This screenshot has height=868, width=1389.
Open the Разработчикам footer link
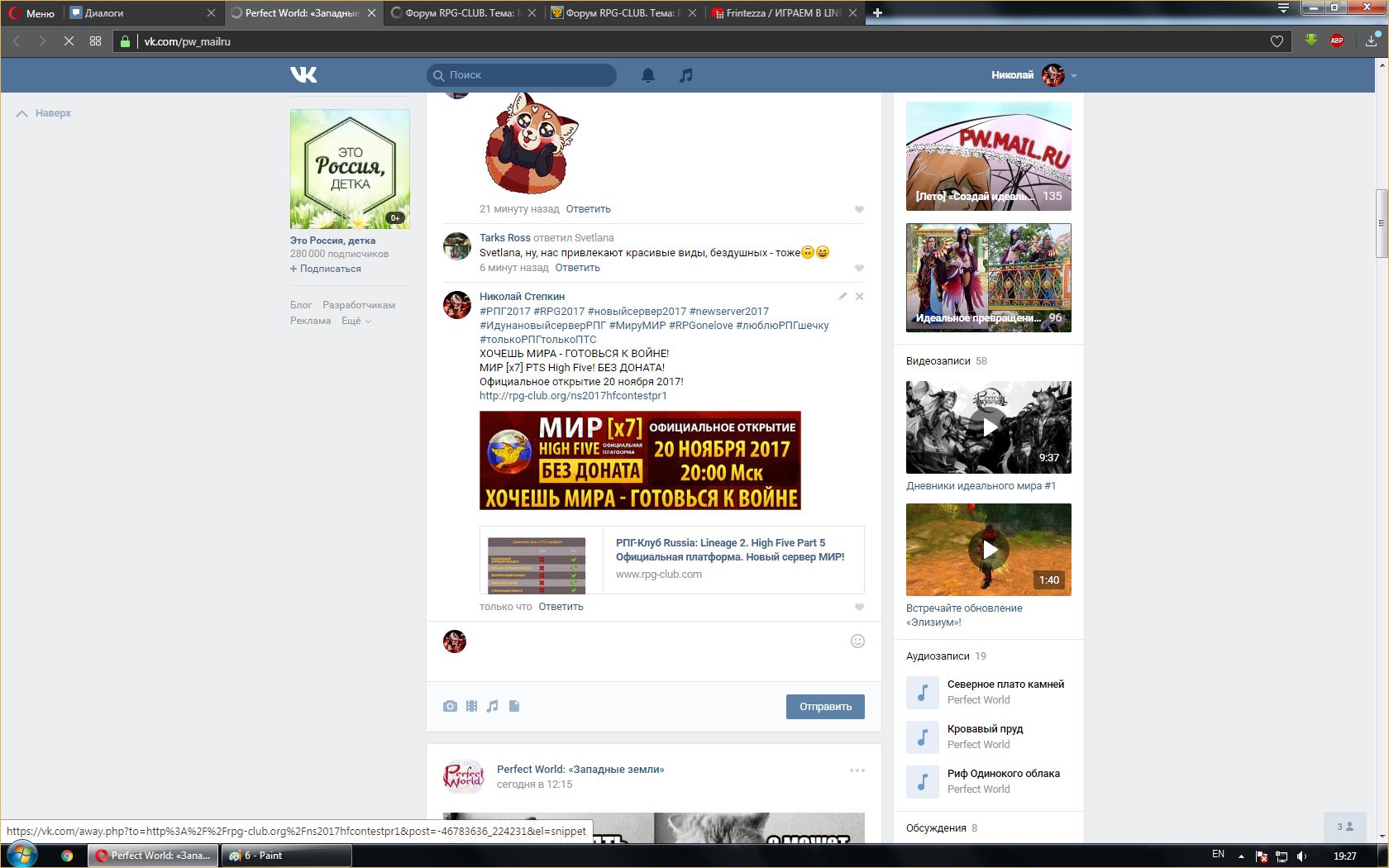[359, 305]
